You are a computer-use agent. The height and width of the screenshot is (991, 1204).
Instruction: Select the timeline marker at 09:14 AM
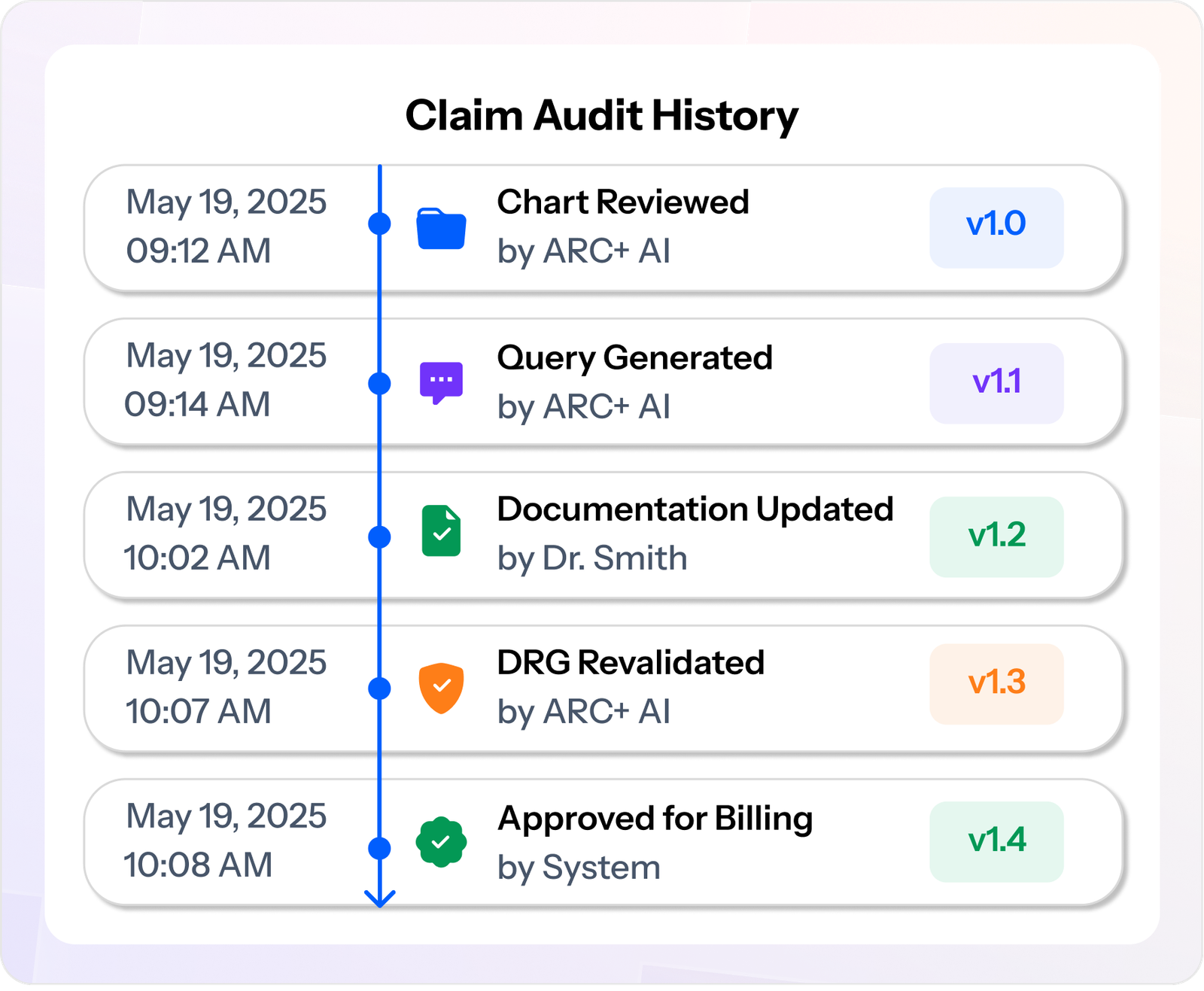coord(380,383)
